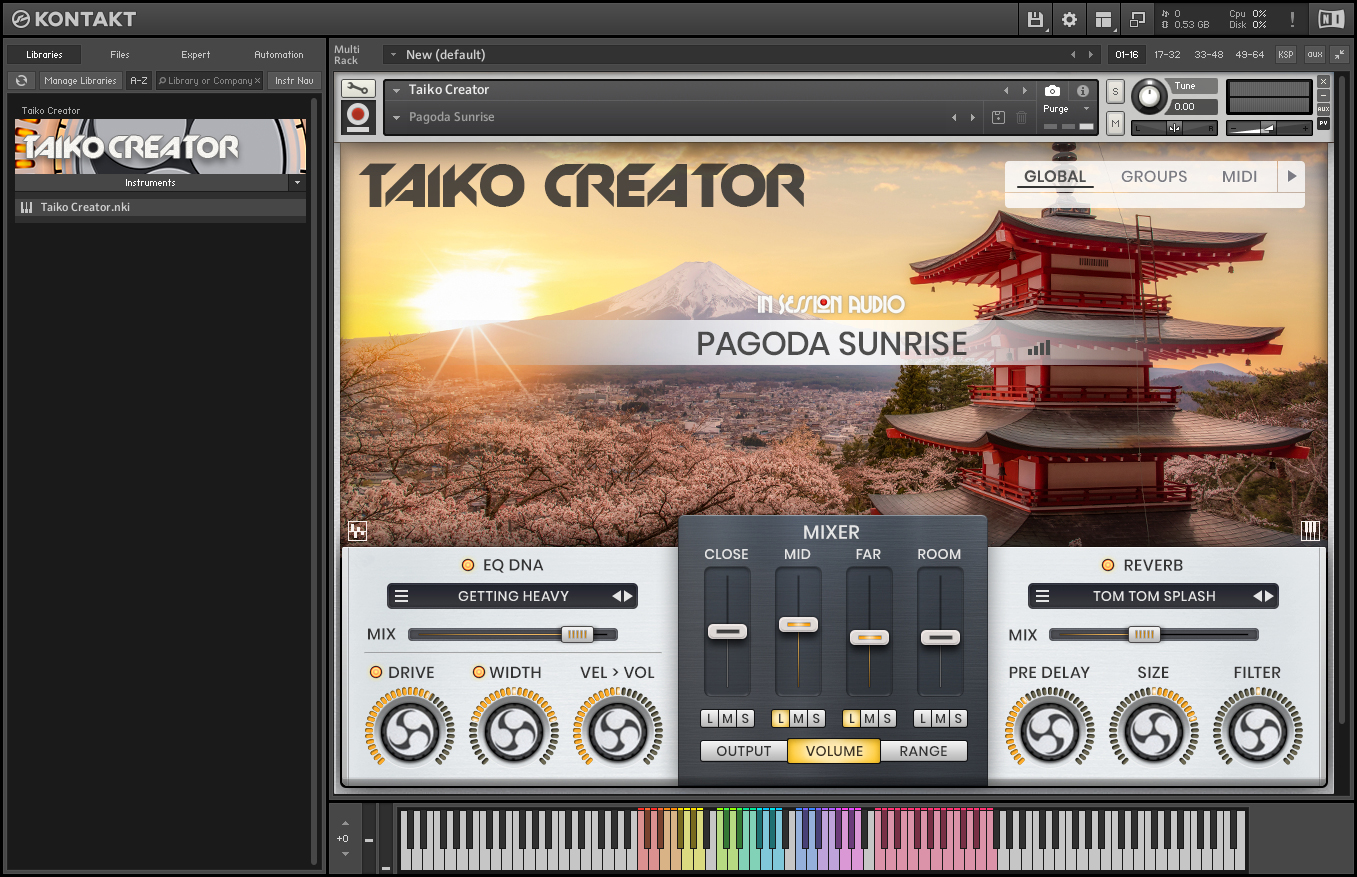Select channel range 17-32

coord(1167,55)
